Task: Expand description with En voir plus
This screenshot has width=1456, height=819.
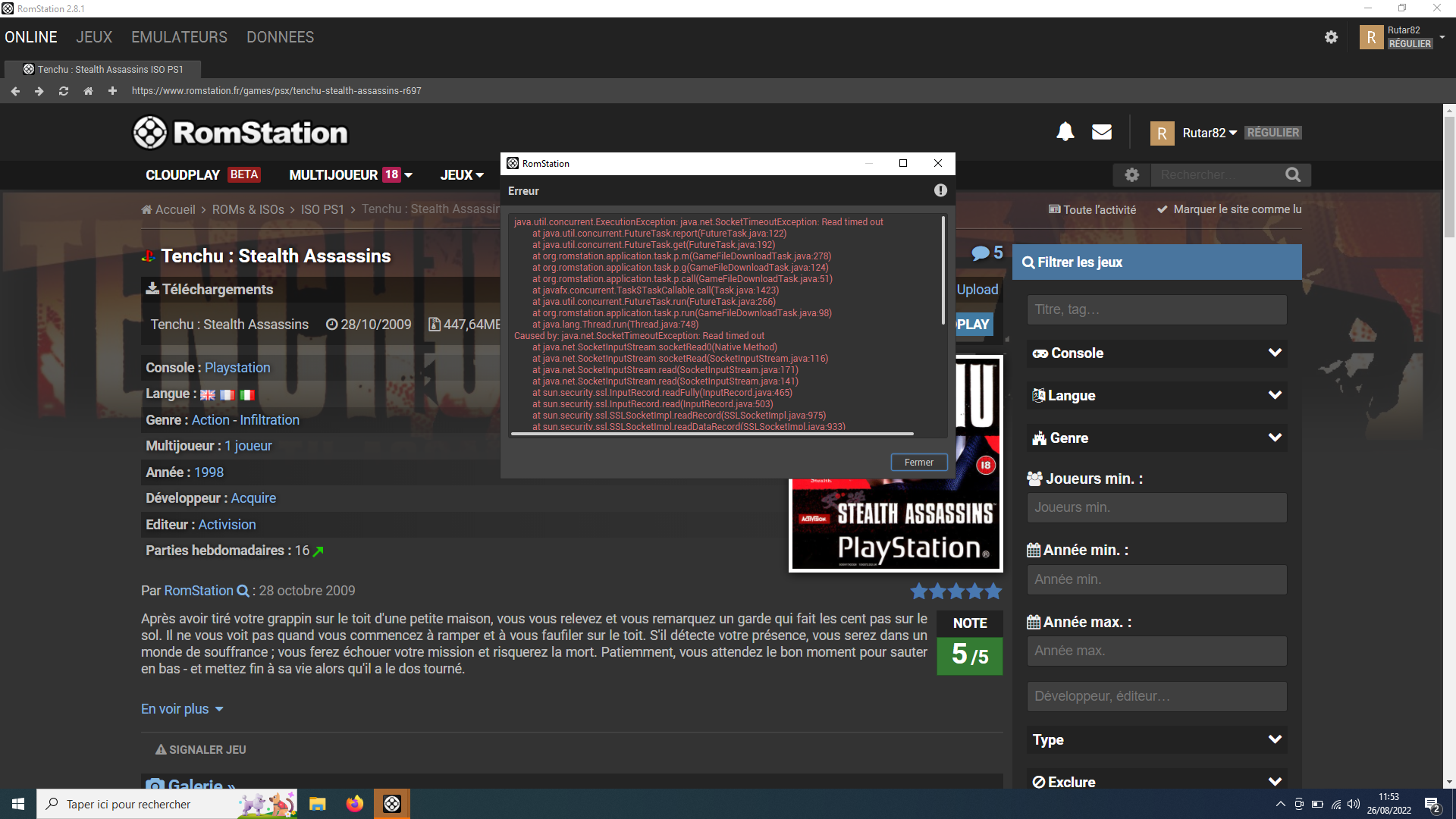Action: 182,709
